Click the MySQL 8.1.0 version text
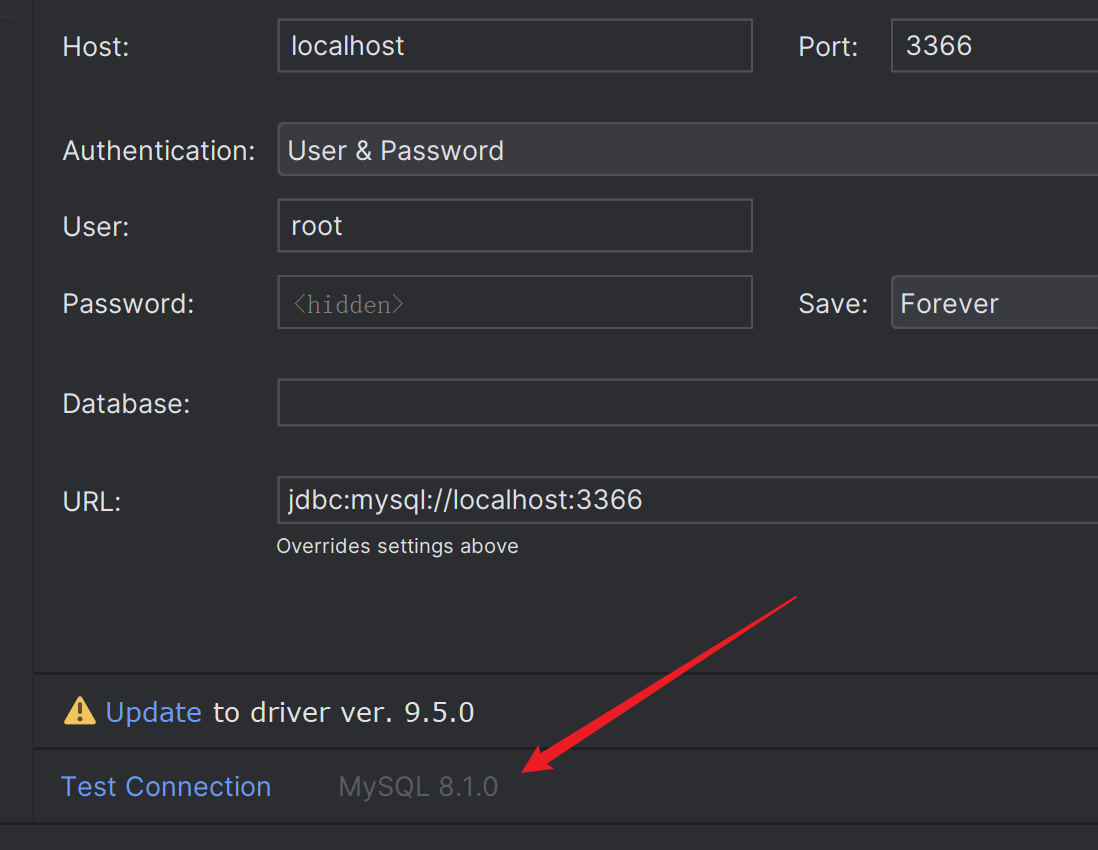This screenshot has width=1098, height=850. 418,786
